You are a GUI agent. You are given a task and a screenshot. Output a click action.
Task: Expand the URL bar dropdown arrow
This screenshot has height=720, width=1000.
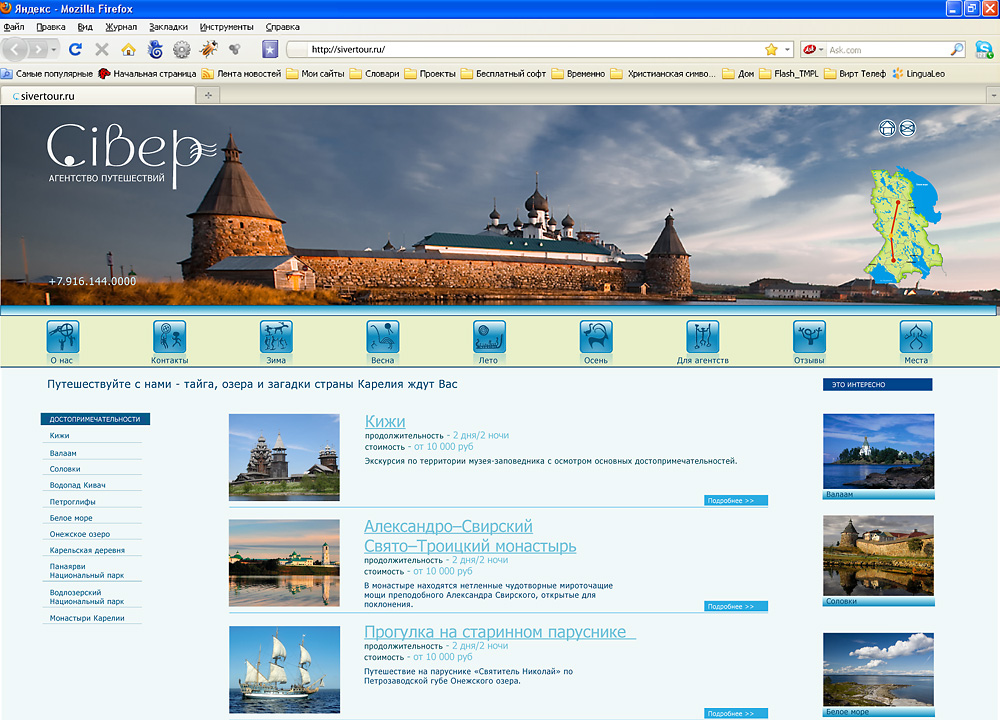point(787,49)
